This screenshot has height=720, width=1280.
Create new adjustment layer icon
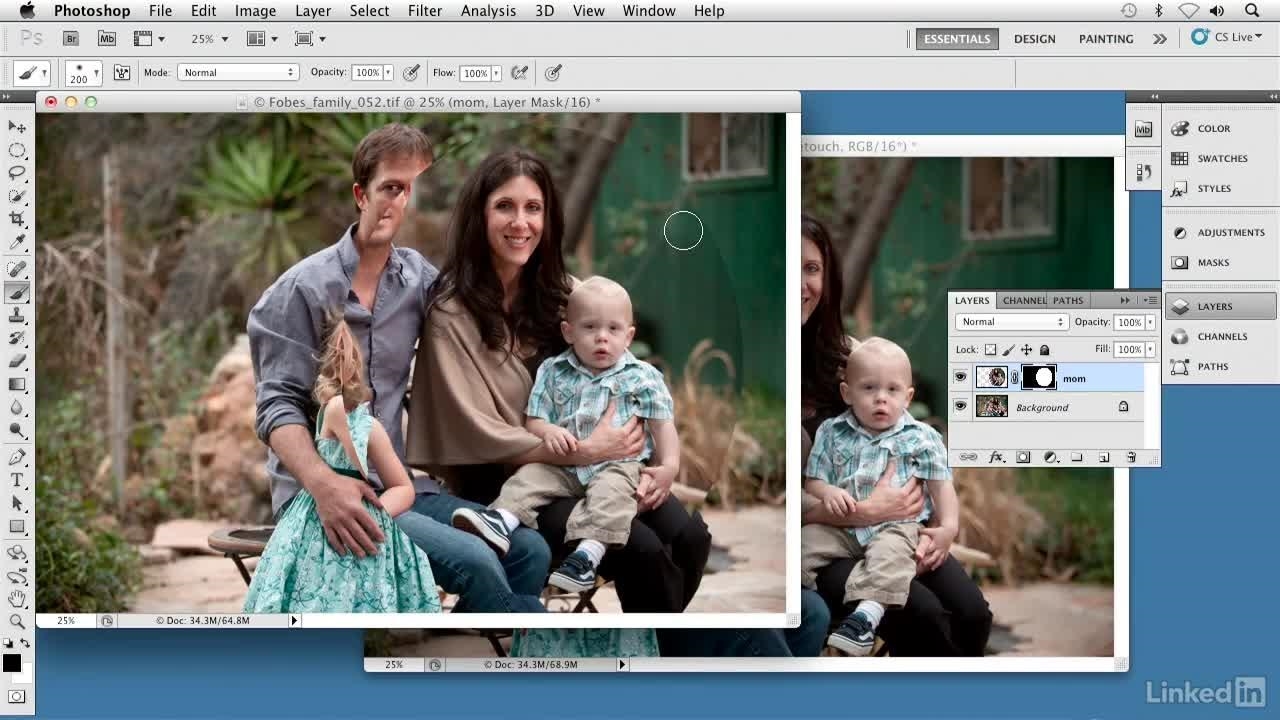[x=1050, y=457]
